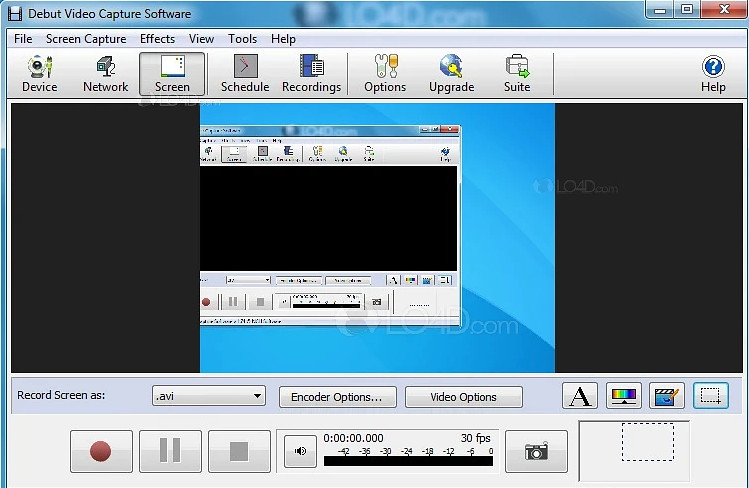This screenshot has height=488, width=749.
Task: Close the Debut Video Capture window
Action: [724, 10]
